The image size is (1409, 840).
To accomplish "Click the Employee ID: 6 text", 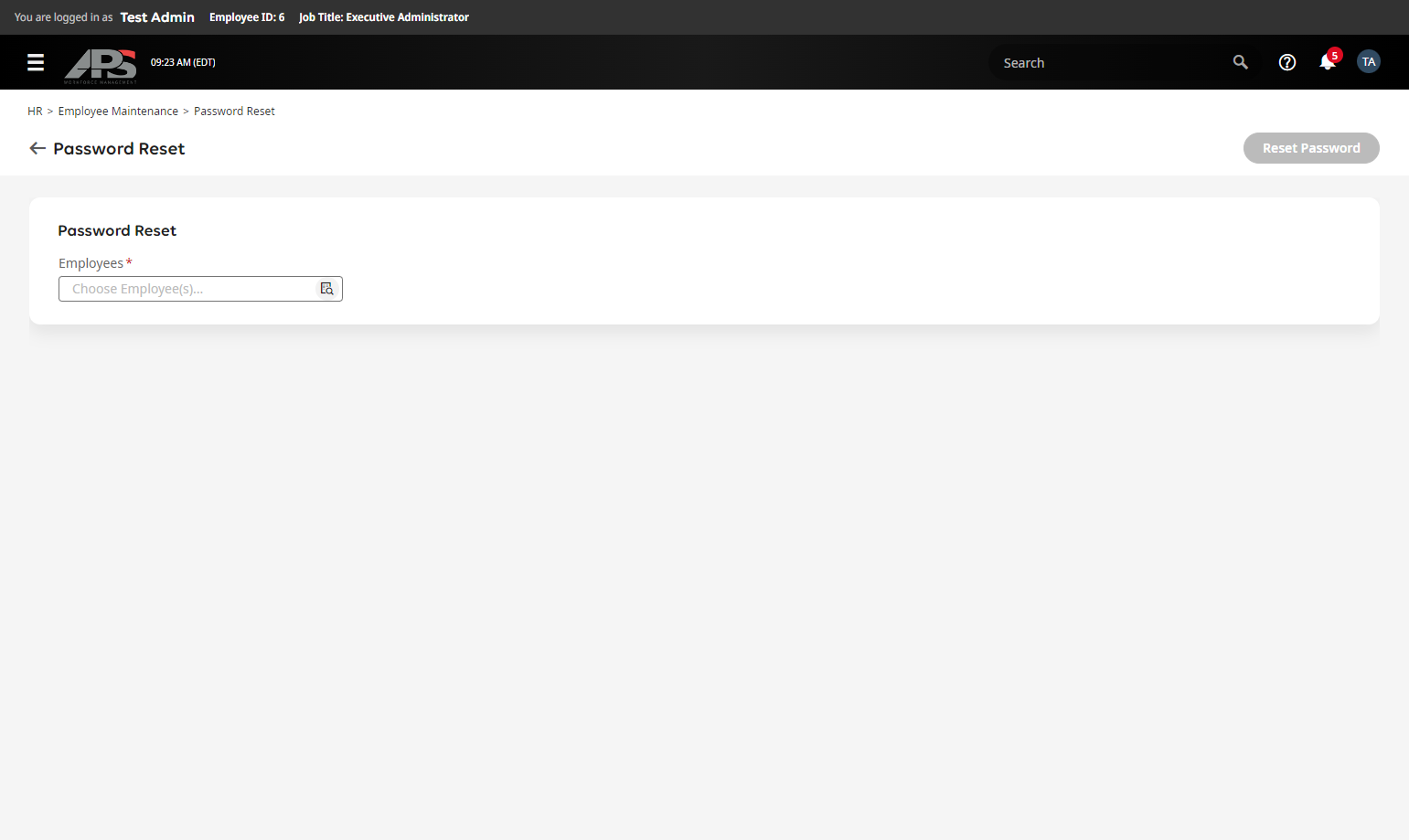I will click(247, 17).
